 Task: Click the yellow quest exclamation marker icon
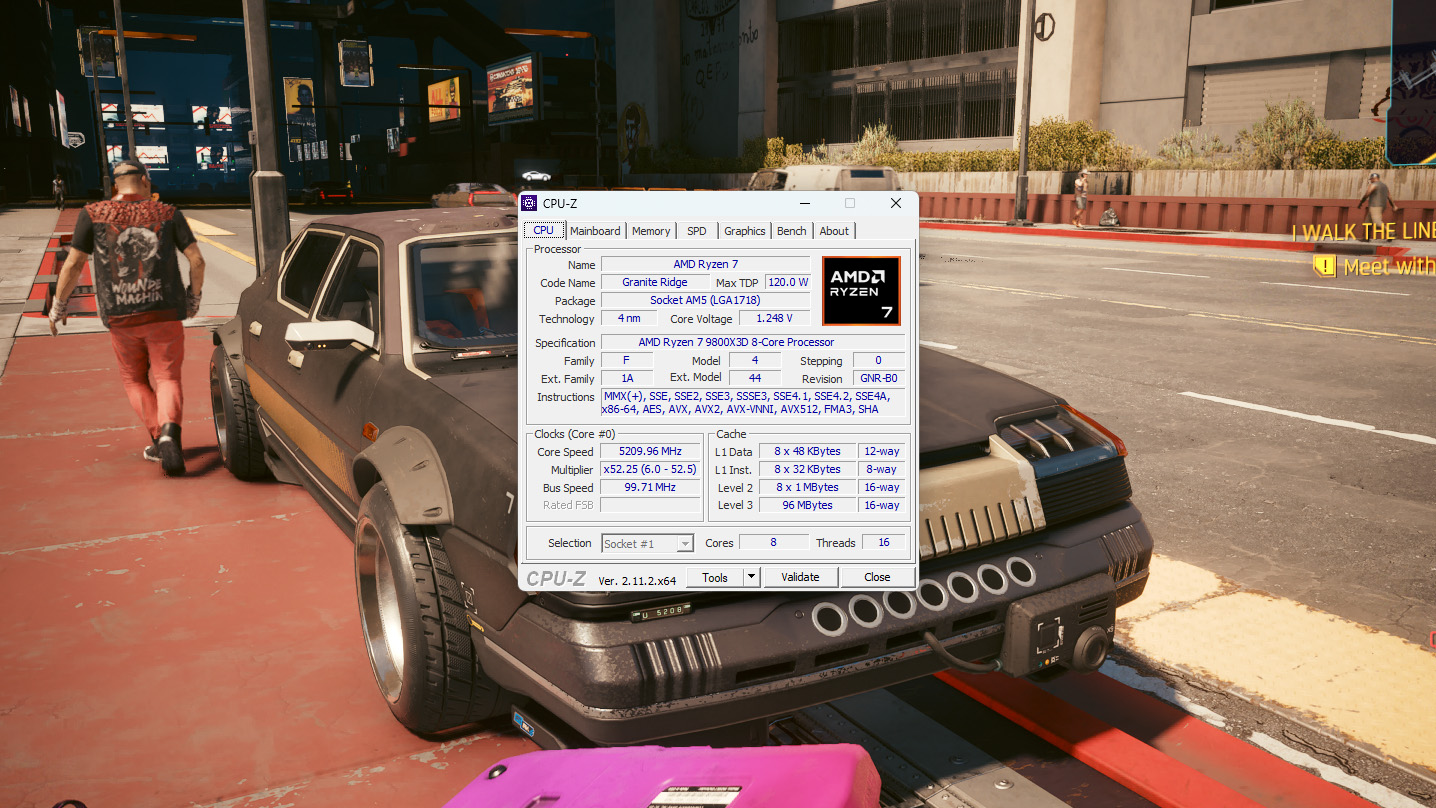pyautogui.click(x=1325, y=266)
